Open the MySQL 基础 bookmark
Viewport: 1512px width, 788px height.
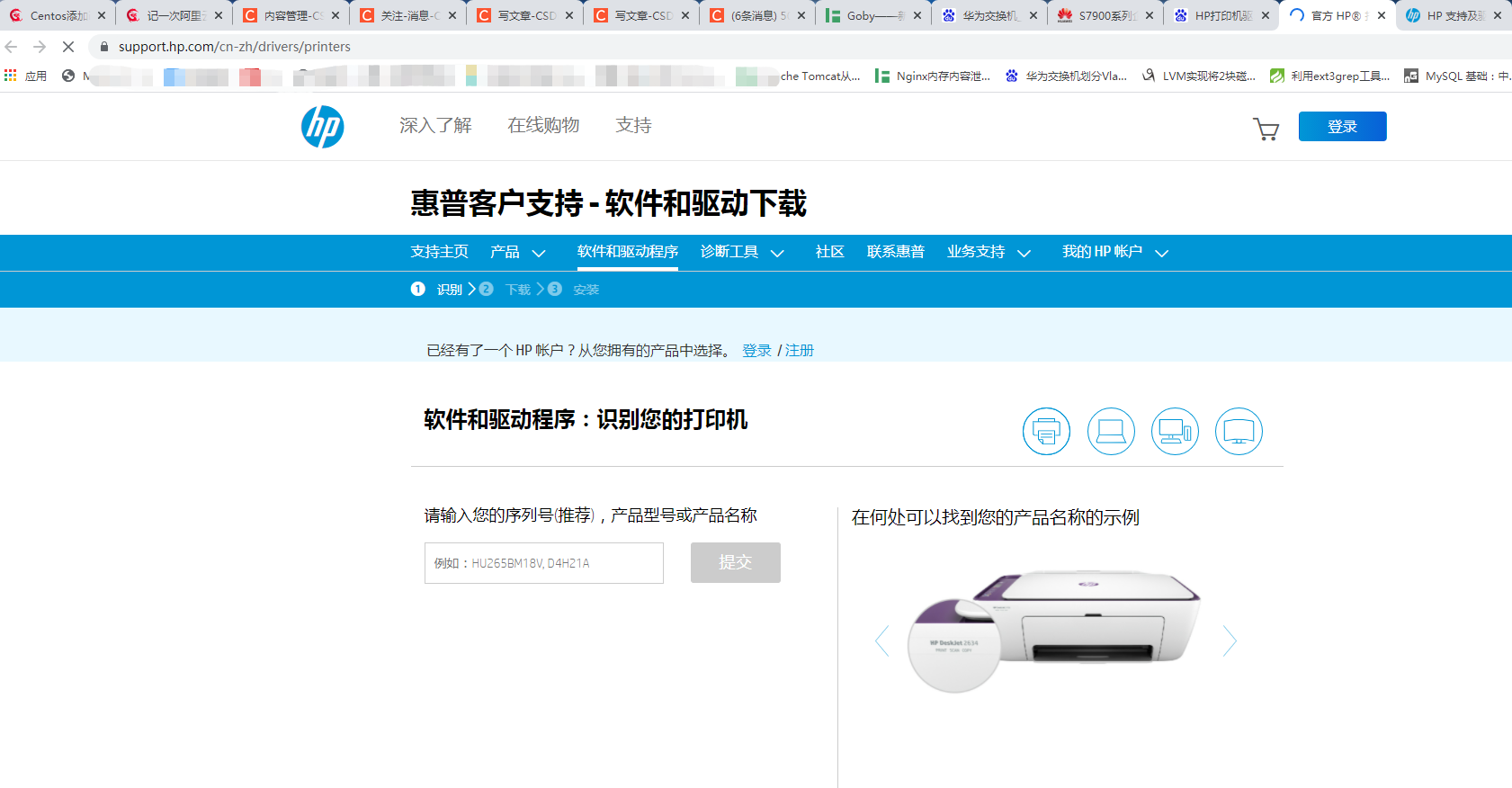(1457, 76)
